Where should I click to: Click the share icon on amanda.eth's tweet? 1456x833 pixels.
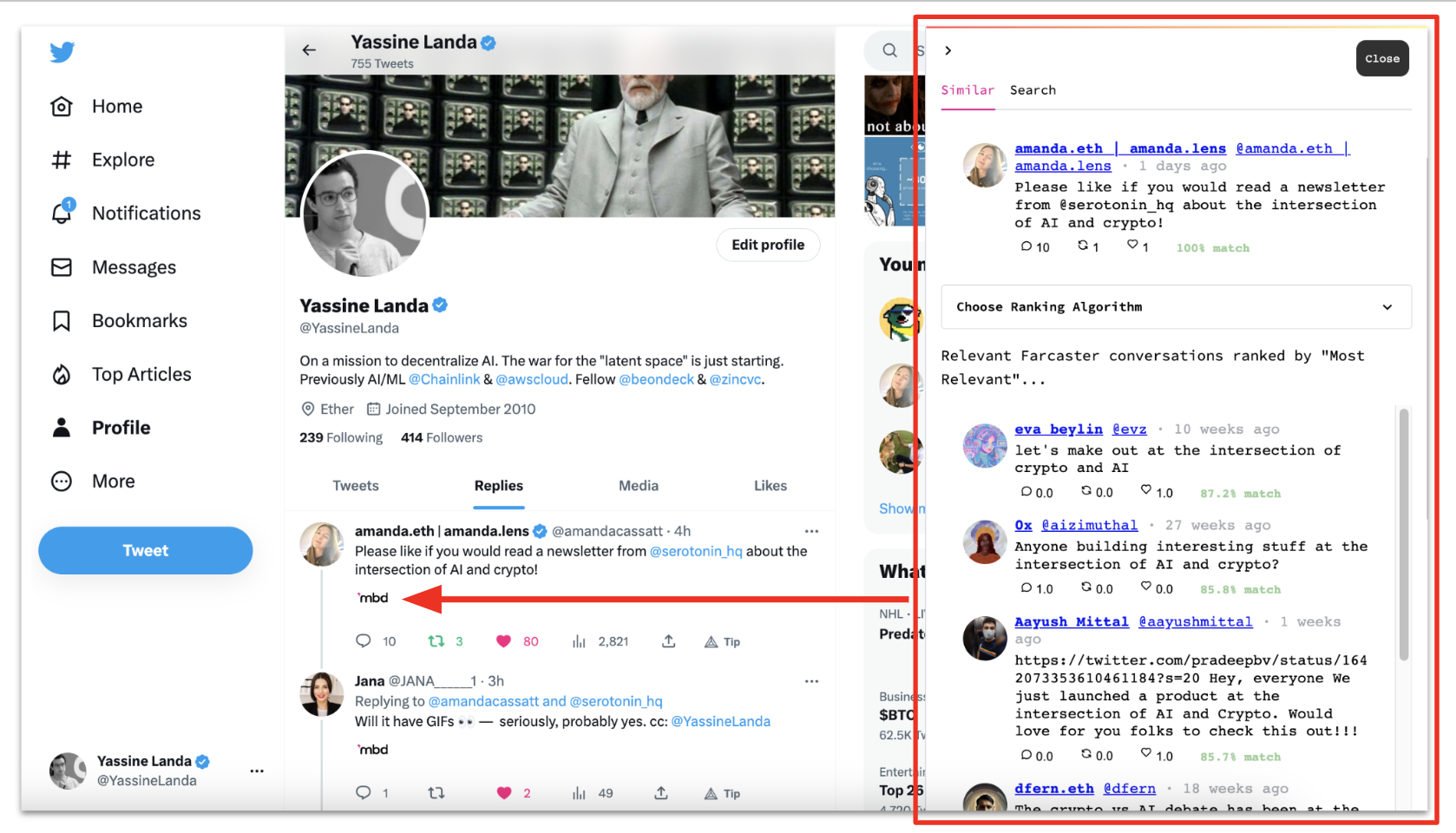[x=668, y=641]
